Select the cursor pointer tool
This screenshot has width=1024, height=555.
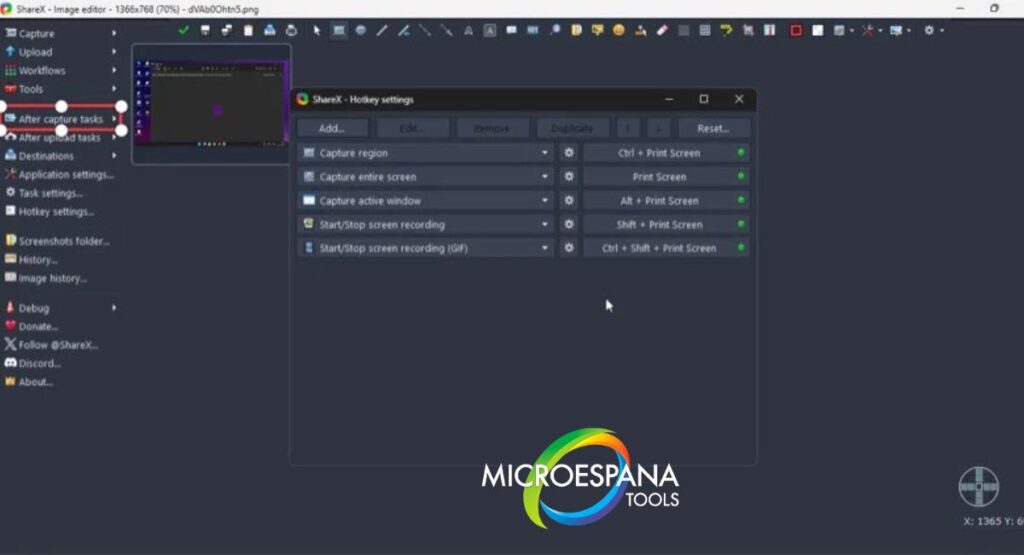click(x=317, y=30)
